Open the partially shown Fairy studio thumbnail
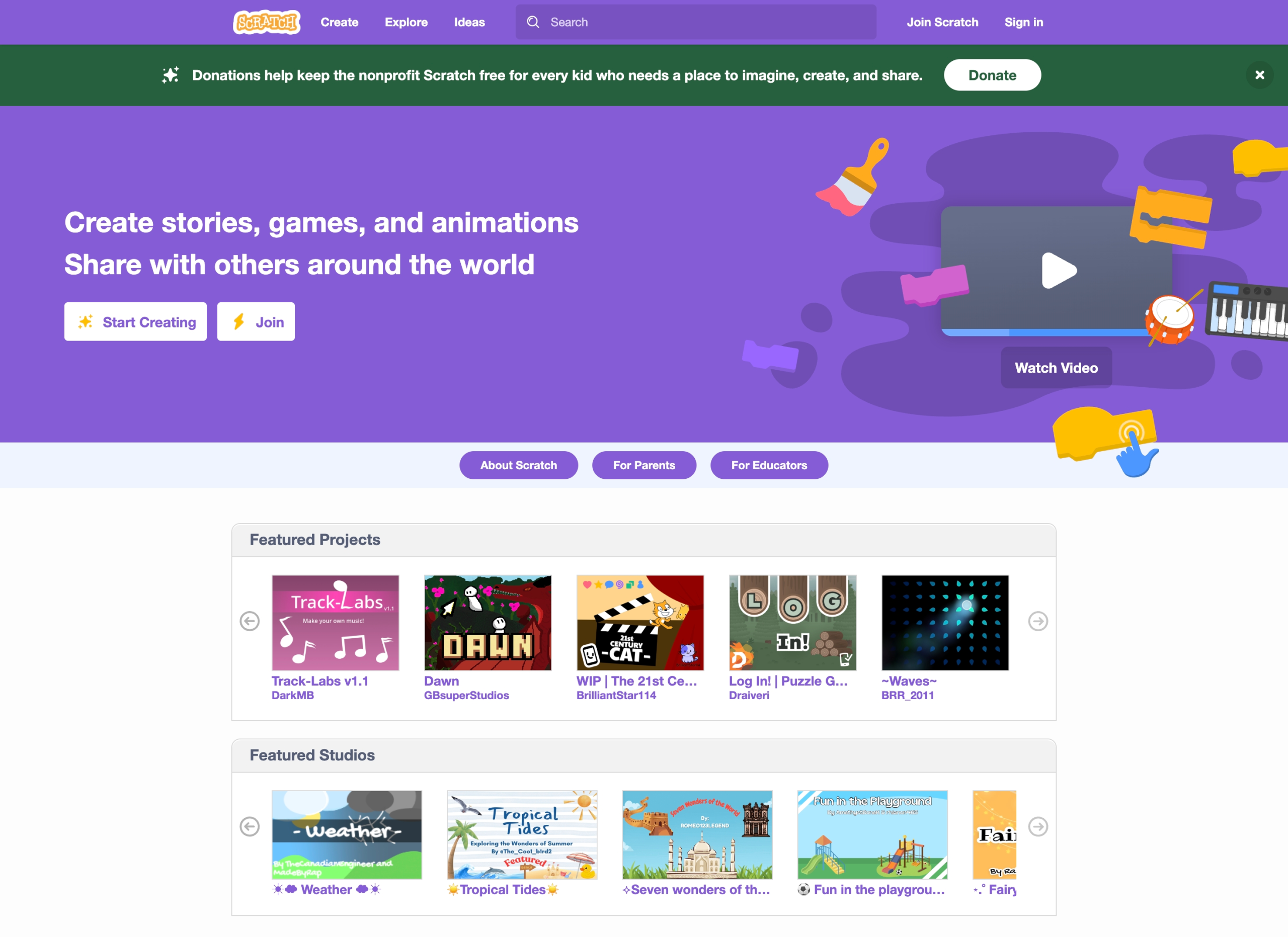 point(994,835)
